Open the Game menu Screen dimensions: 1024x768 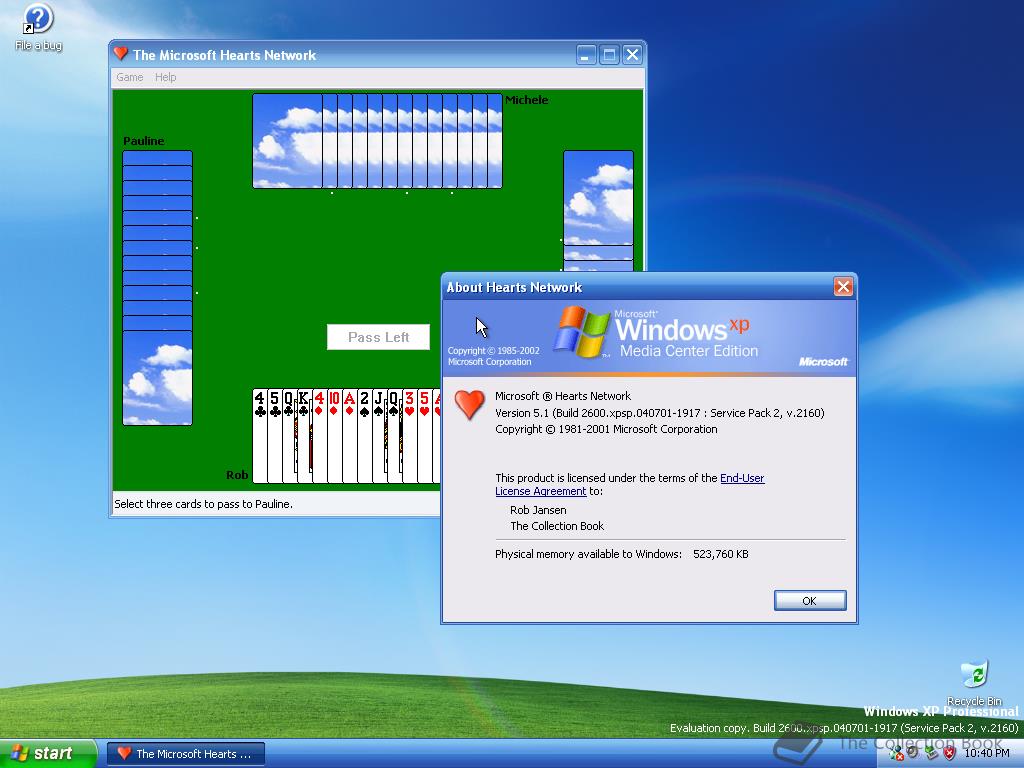click(x=128, y=77)
